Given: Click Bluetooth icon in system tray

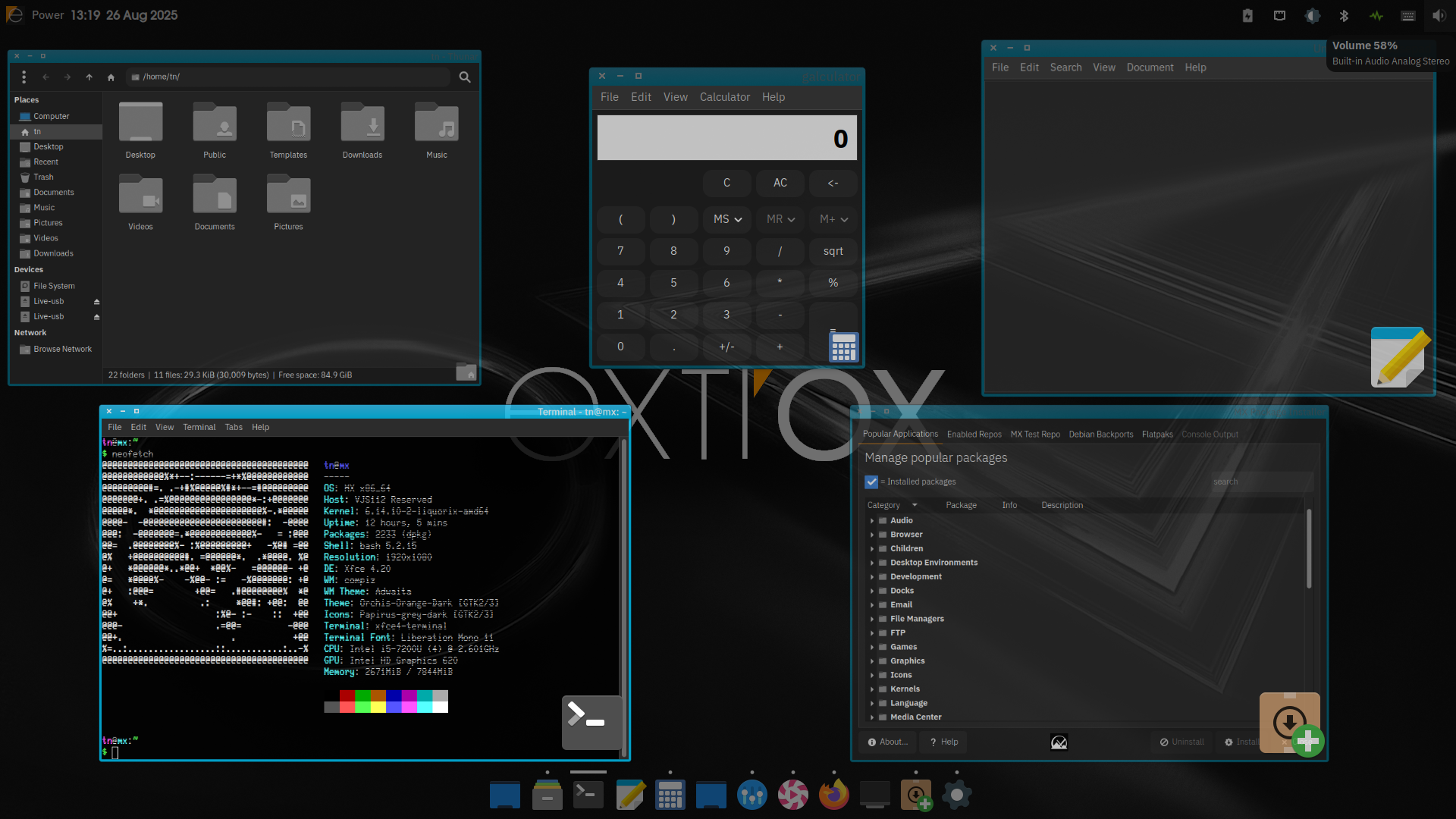Looking at the screenshot, I should [1344, 15].
